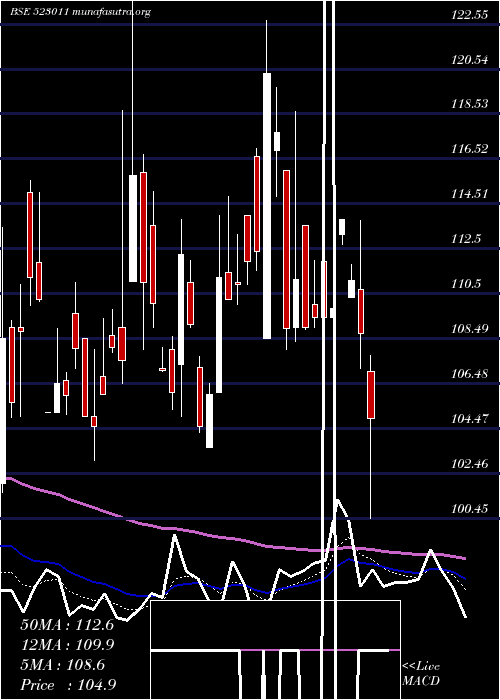Screen dimensions: 500x700
Task: Click the 122.55 price axis label
Action: click(x=469, y=15)
